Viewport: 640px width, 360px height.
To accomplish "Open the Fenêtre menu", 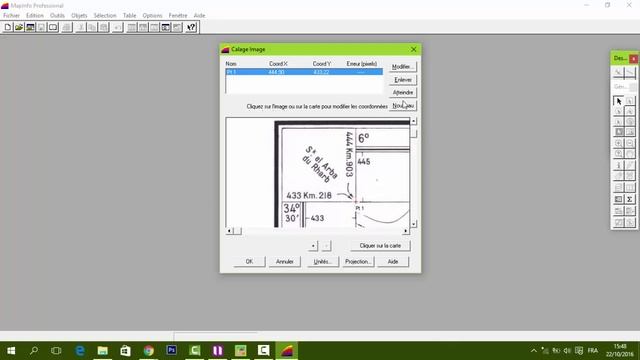I will click(x=178, y=16).
